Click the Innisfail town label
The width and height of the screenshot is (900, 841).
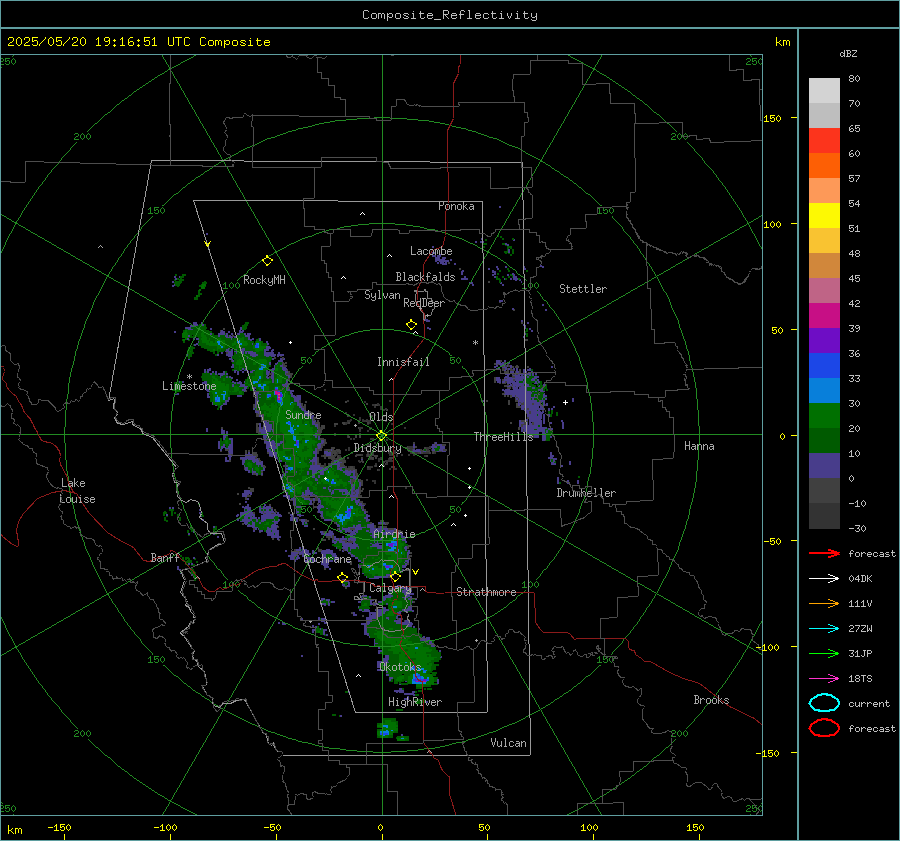403,362
